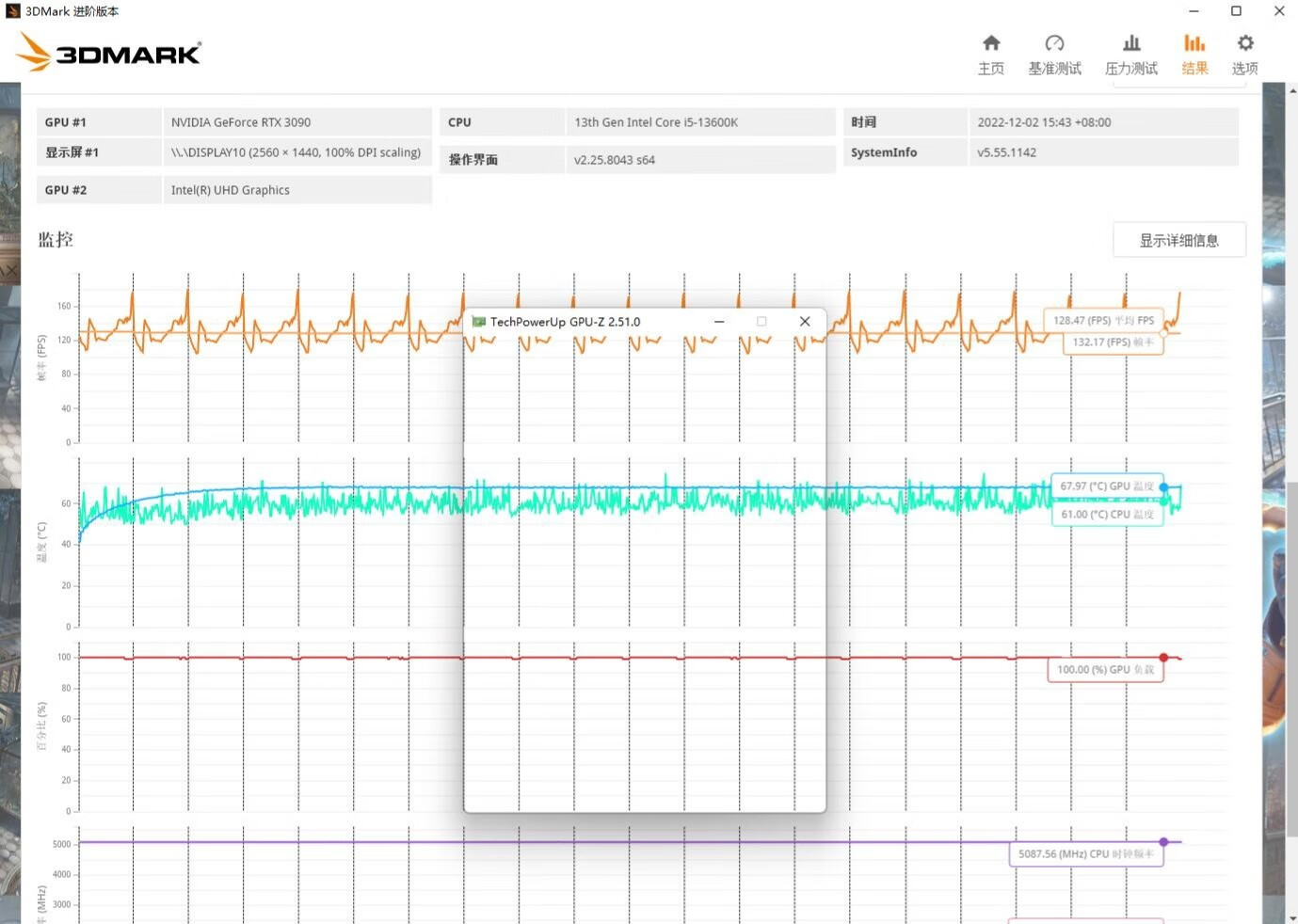The height and width of the screenshot is (924, 1298).
Task: Select the blue GPU temperature marker dot
Action: click(1164, 487)
